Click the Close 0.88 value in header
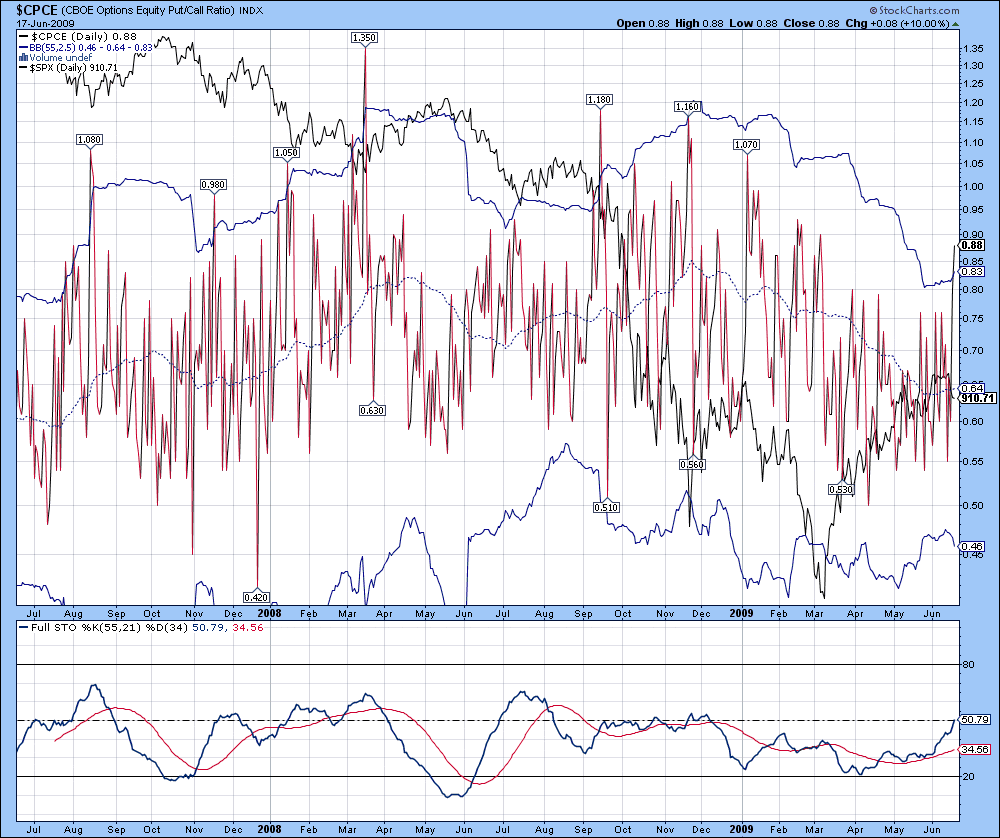 [x=811, y=23]
